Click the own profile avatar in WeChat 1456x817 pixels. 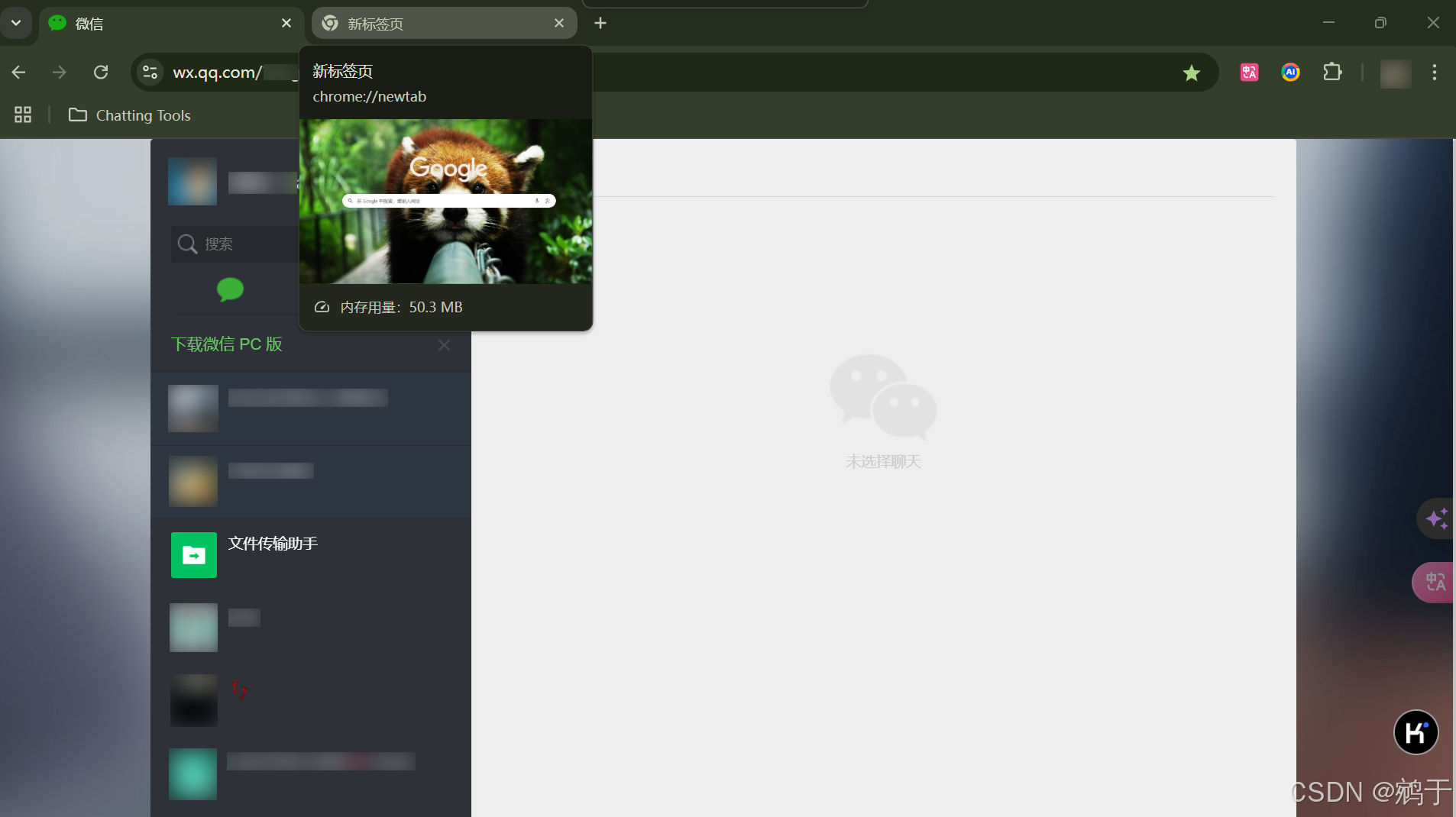click(x=193, y=182)
